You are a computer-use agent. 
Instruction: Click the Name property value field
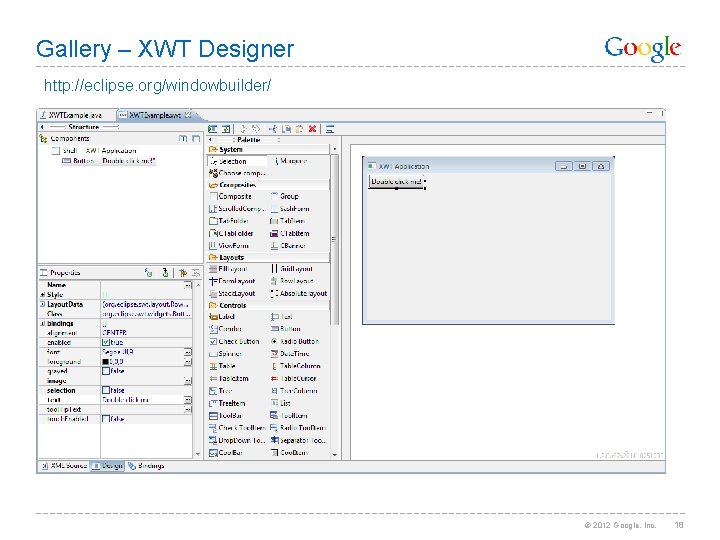pos(142,285)
